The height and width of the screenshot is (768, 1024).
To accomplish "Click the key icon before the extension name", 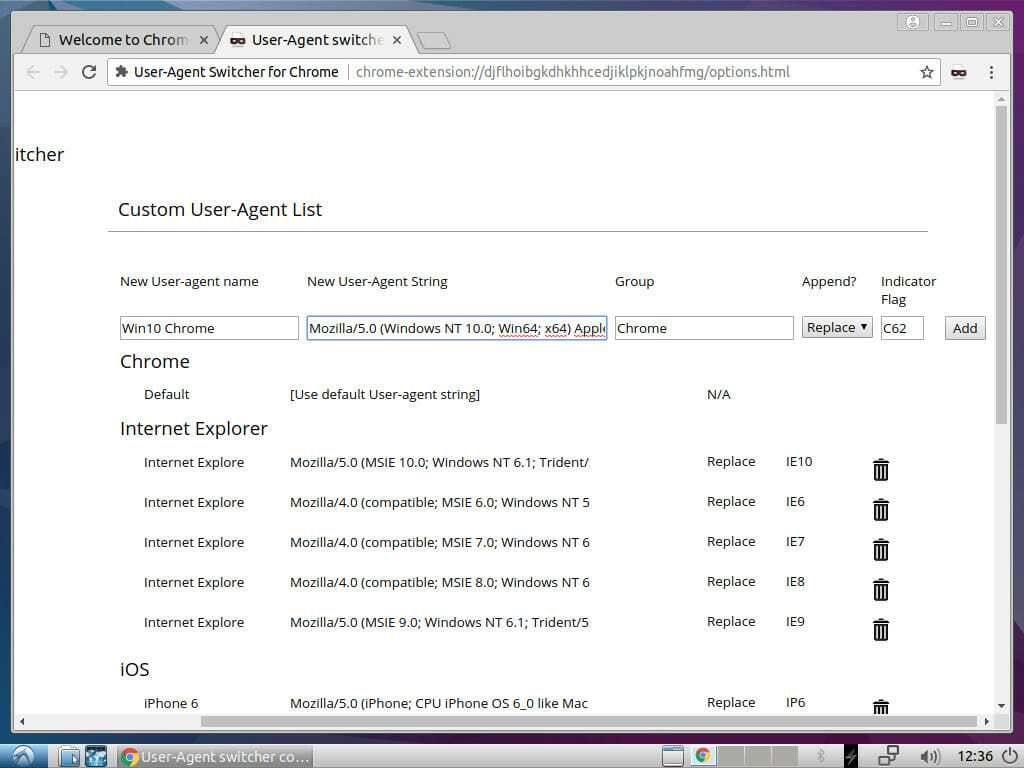I will [123, 71].
